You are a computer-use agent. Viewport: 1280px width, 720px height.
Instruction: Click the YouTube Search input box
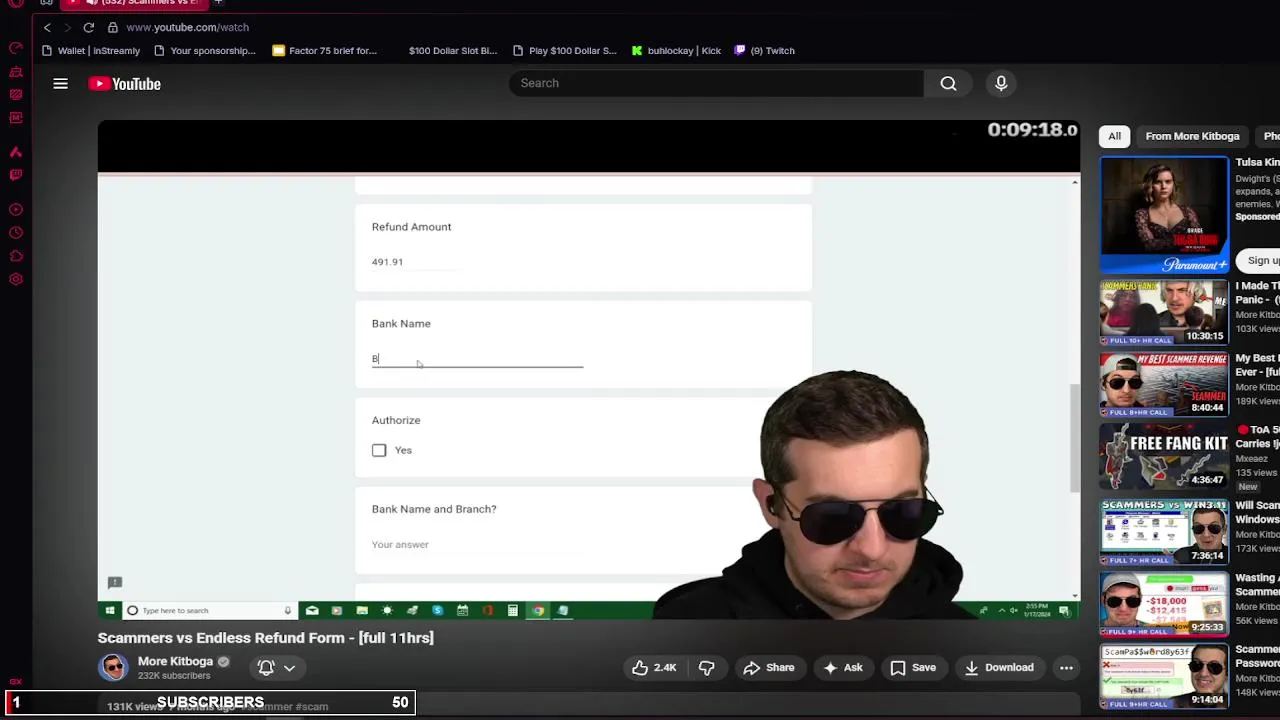(x=716, y=83)
